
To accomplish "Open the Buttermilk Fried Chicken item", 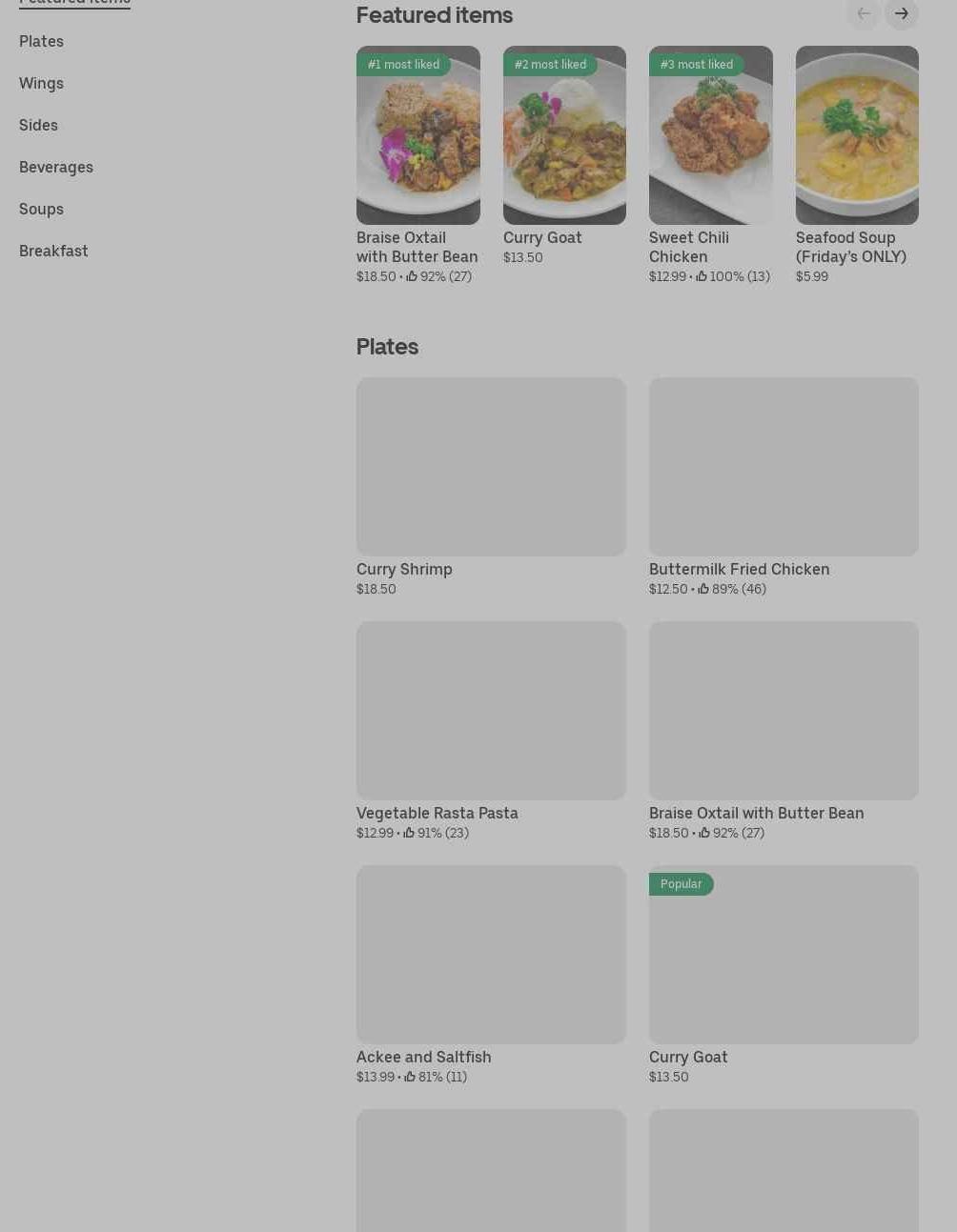I will click(739, 569).
